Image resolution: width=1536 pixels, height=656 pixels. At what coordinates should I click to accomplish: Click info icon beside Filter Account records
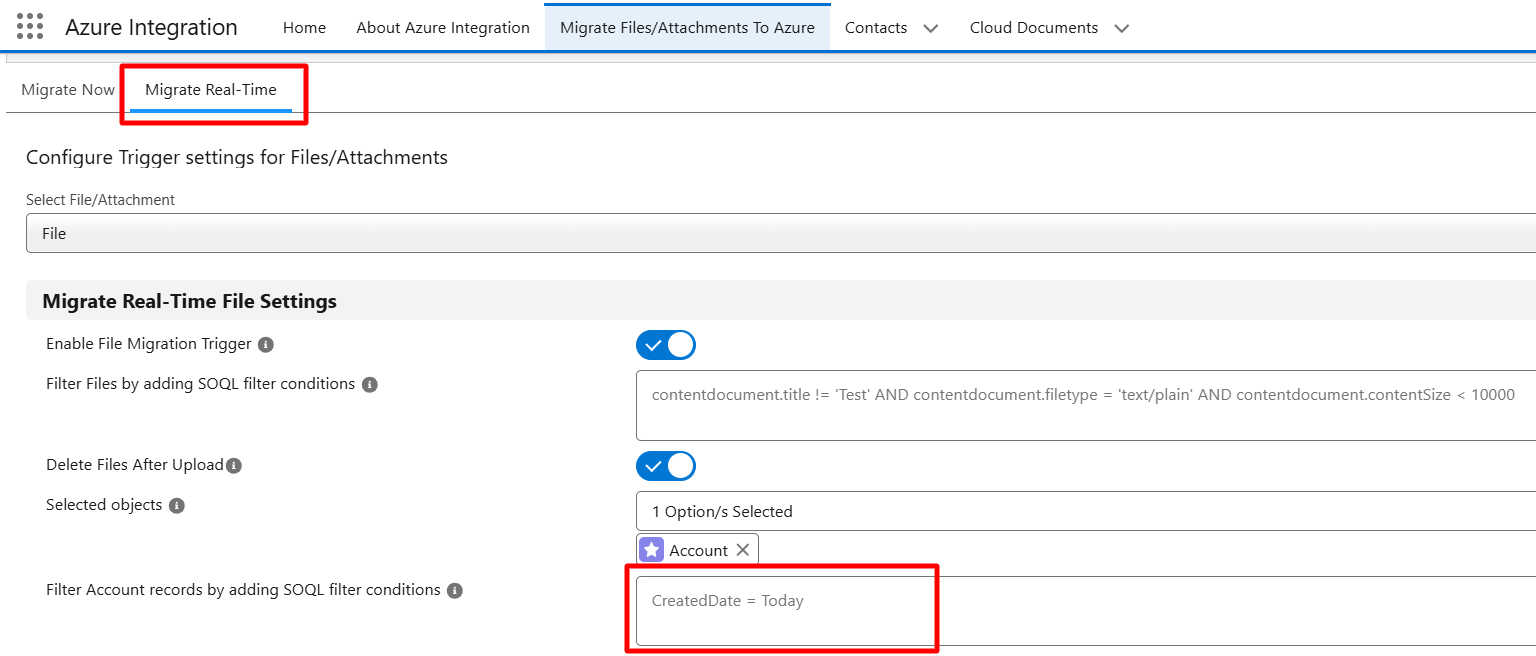point(455,590)
